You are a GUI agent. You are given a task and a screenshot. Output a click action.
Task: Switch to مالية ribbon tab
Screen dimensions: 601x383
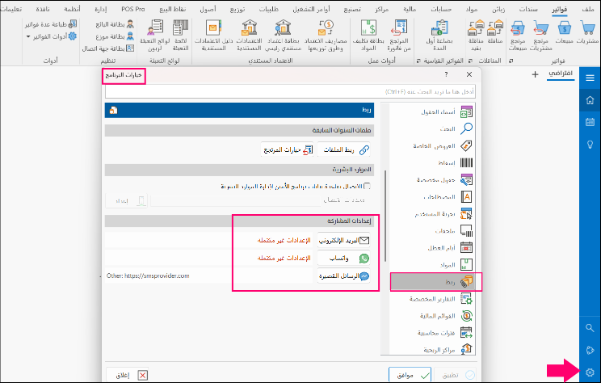[x=409, y=9]
